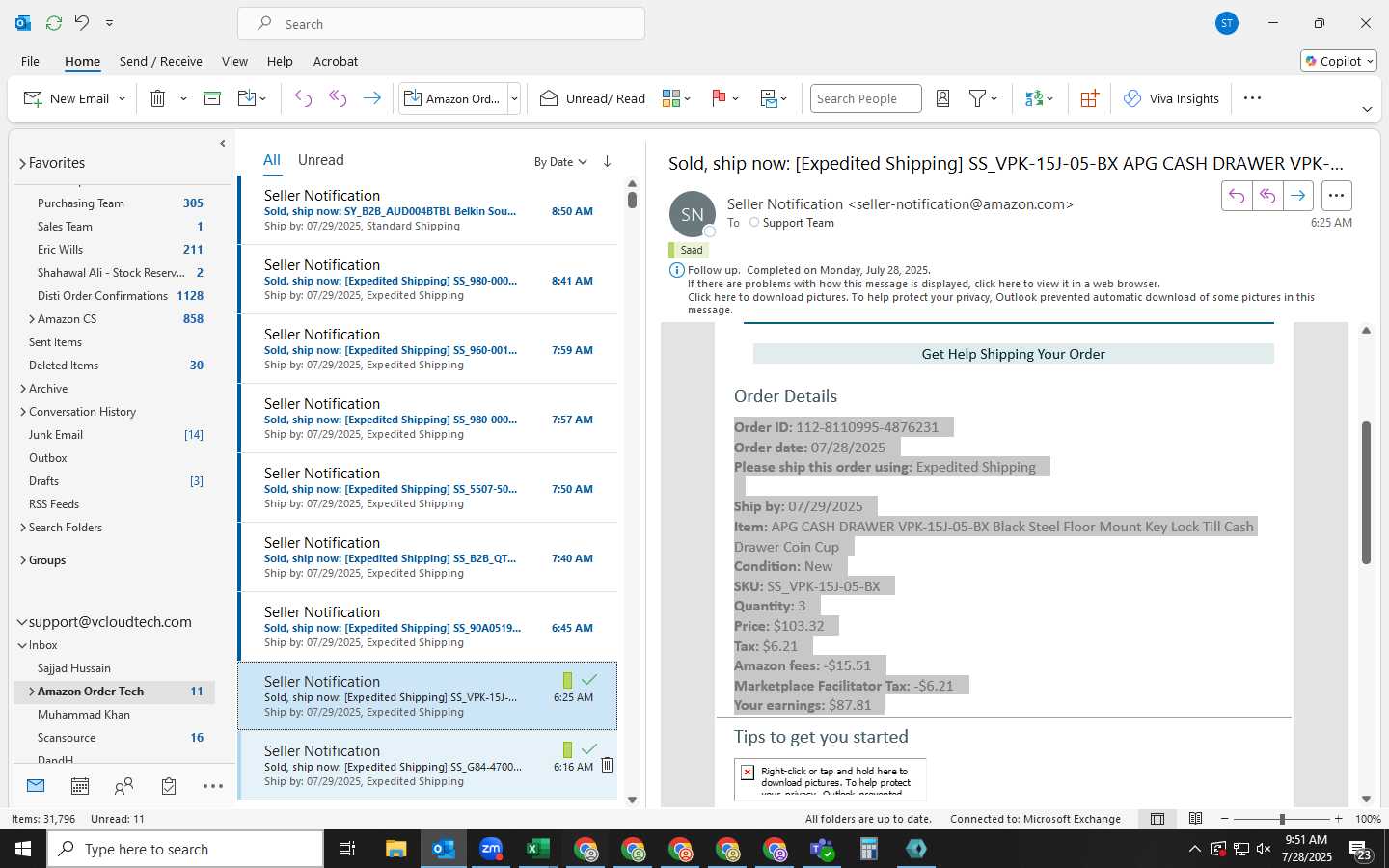This screenshot has height=868, width=1389.
Task: Open the Tasks clipboard icon
Action: coord(169,786)
